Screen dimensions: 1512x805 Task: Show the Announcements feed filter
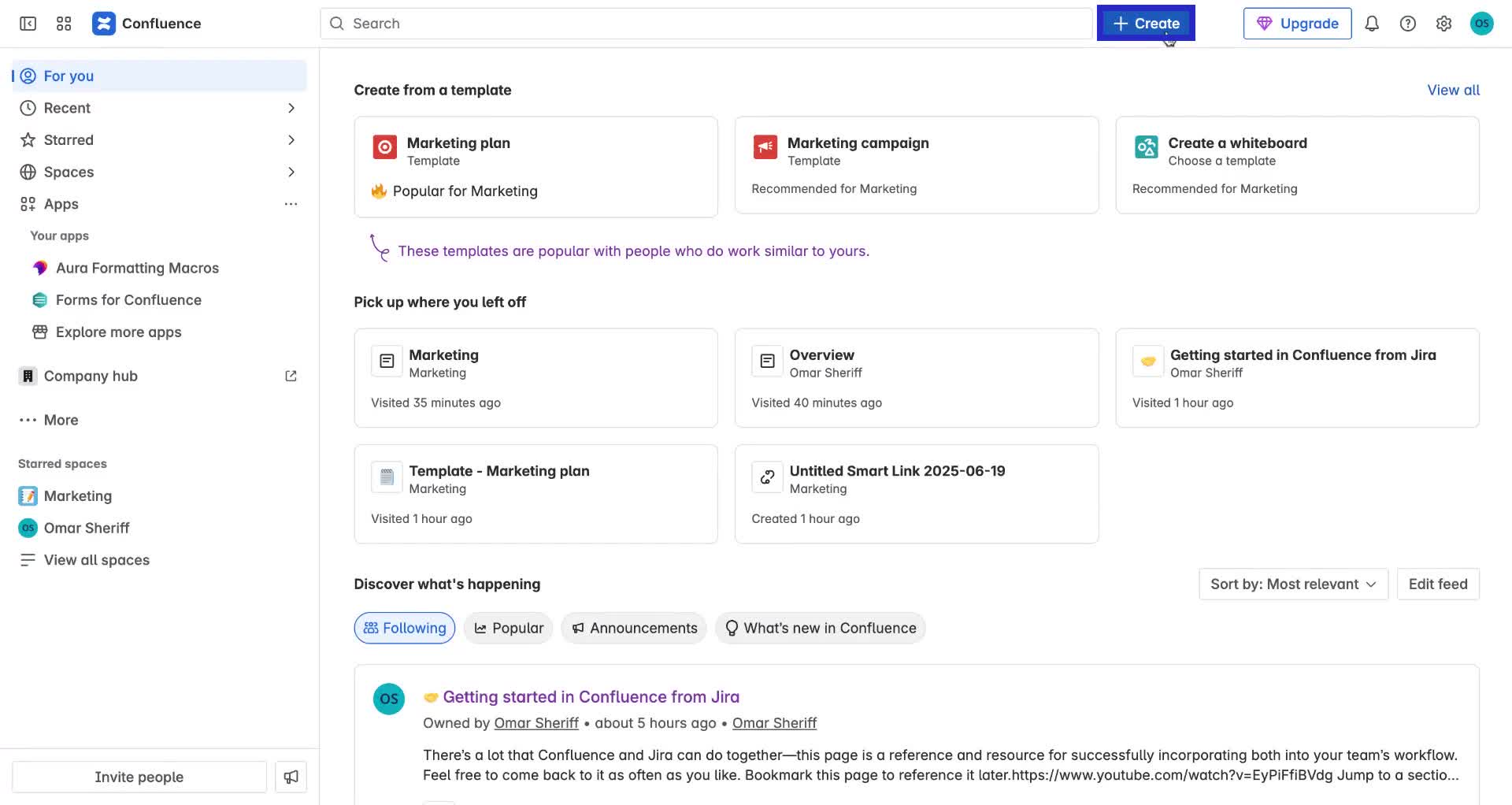click(634, 628)
